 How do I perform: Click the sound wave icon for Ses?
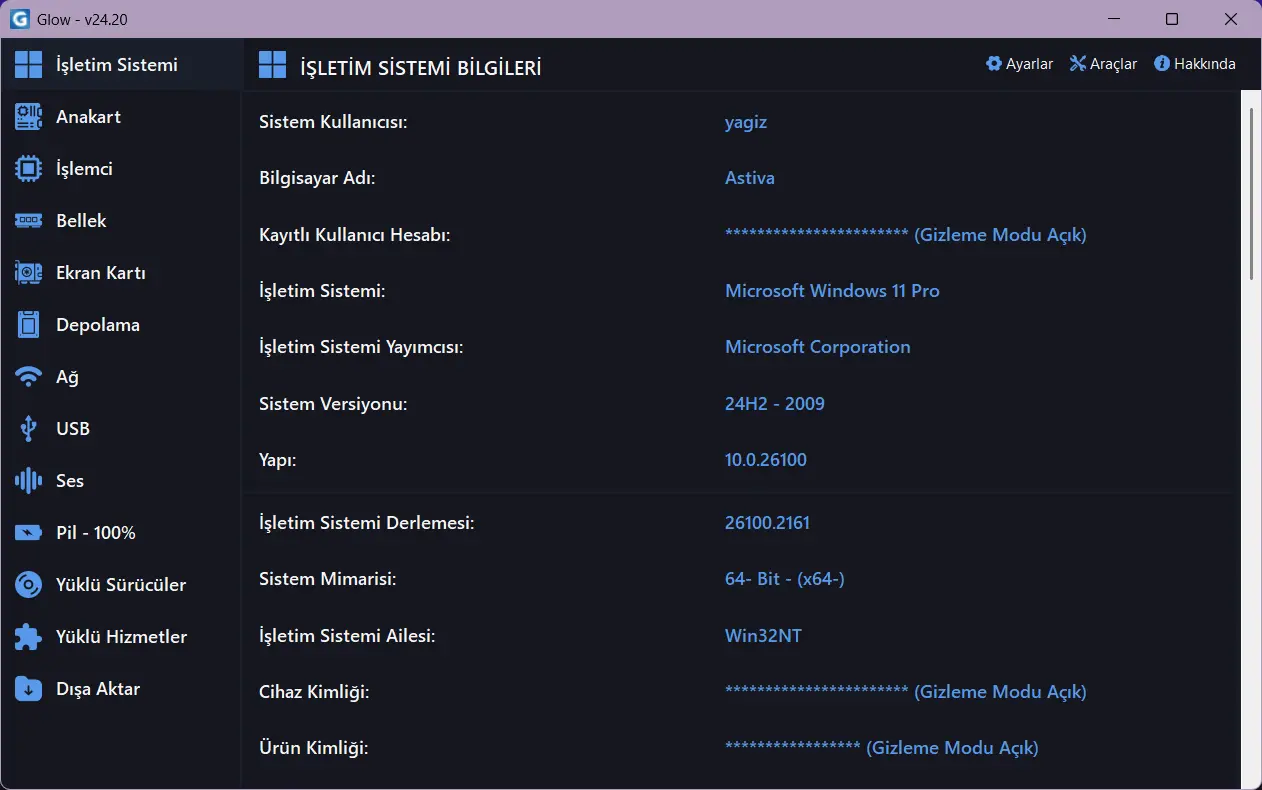click(28, 481)
